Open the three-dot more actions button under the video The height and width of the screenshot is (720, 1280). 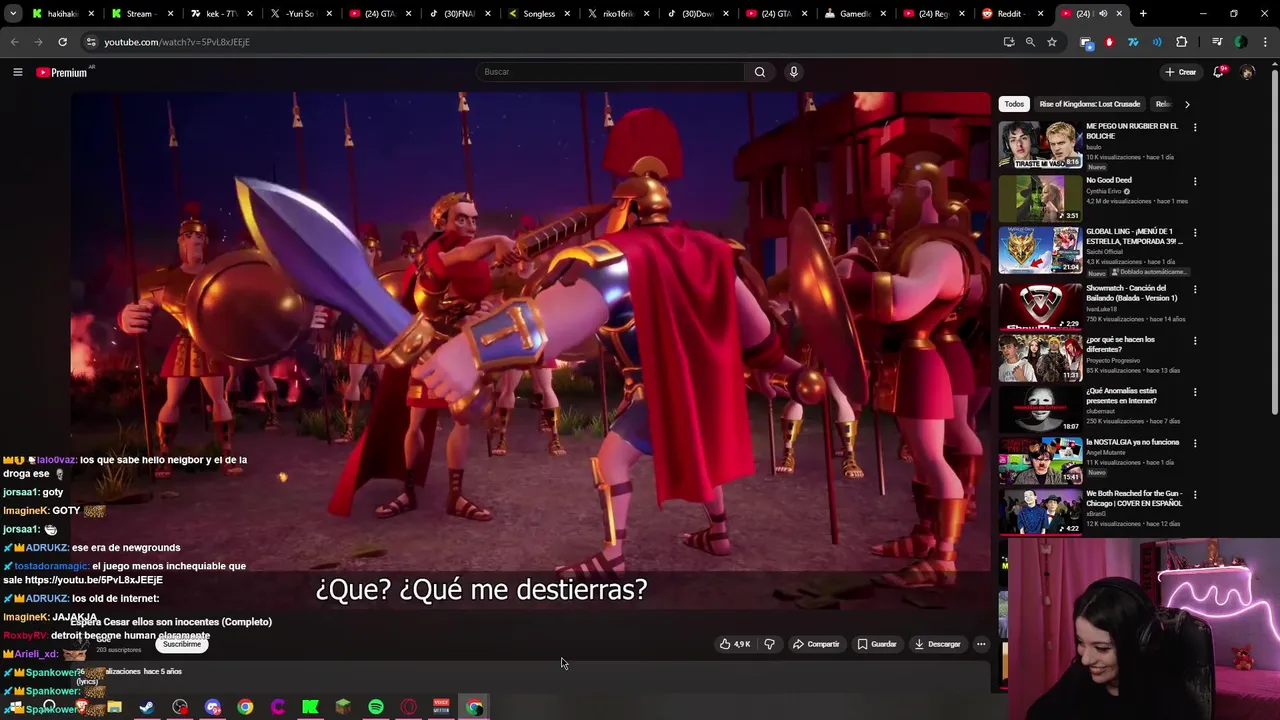coord(981,644)
